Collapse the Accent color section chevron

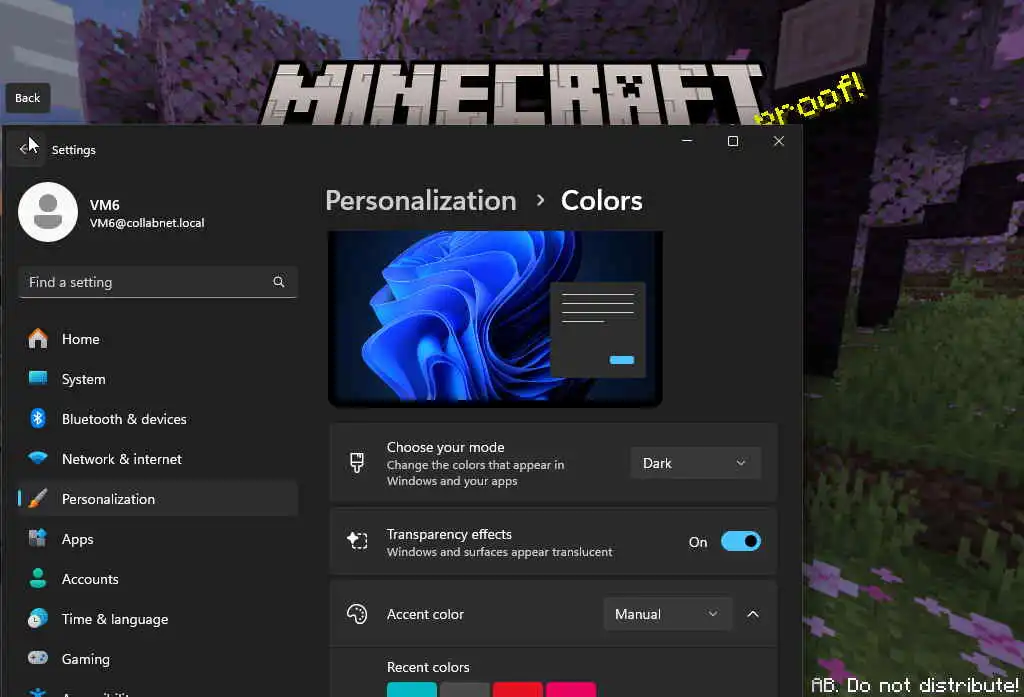pos(753,614)
